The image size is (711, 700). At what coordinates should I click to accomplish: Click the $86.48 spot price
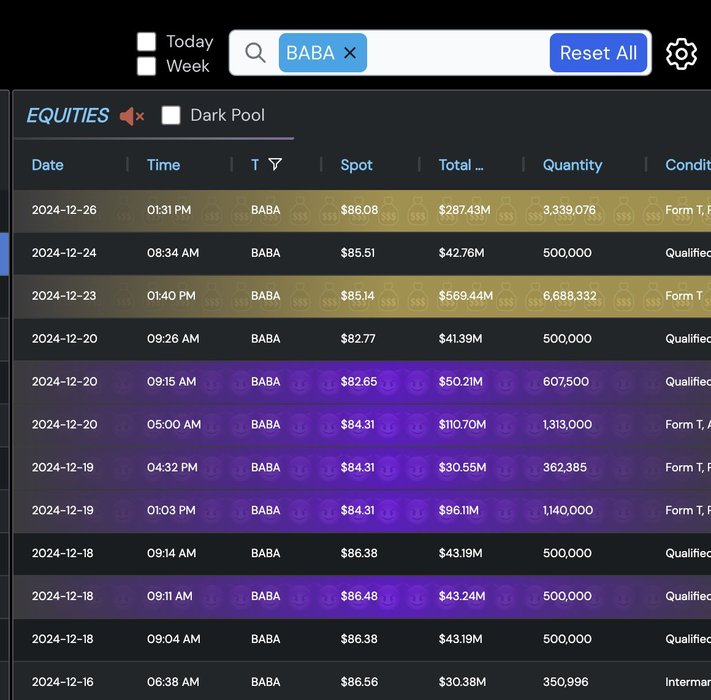(359, 596)
